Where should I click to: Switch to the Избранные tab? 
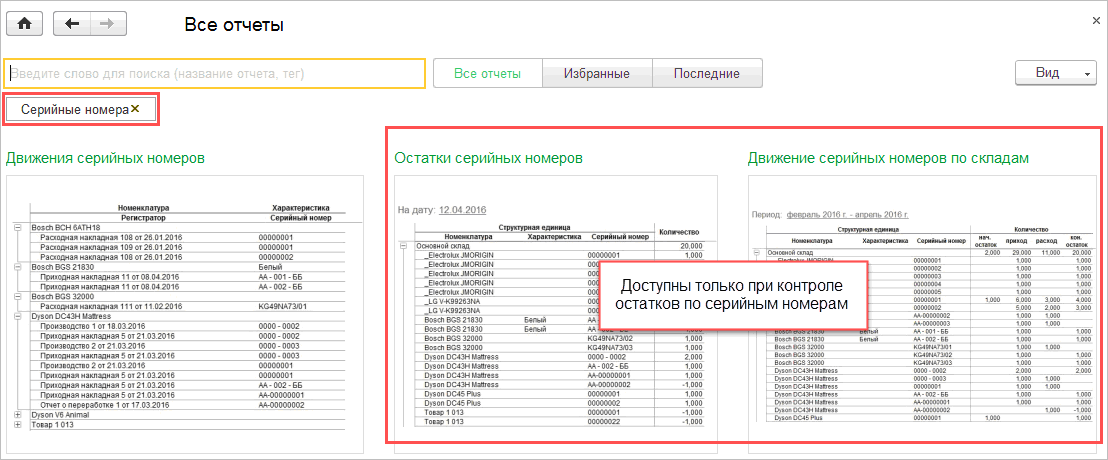coord(597,73)
